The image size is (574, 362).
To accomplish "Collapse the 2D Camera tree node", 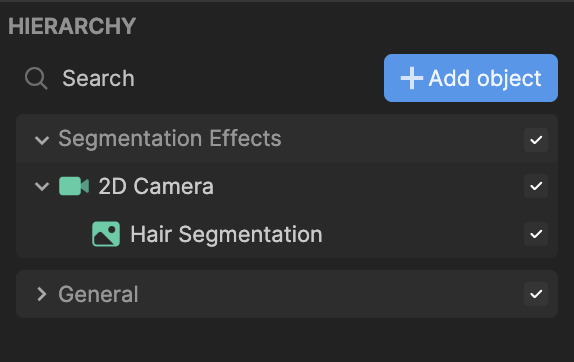I will pyautogui.click(x=42, y=186).
